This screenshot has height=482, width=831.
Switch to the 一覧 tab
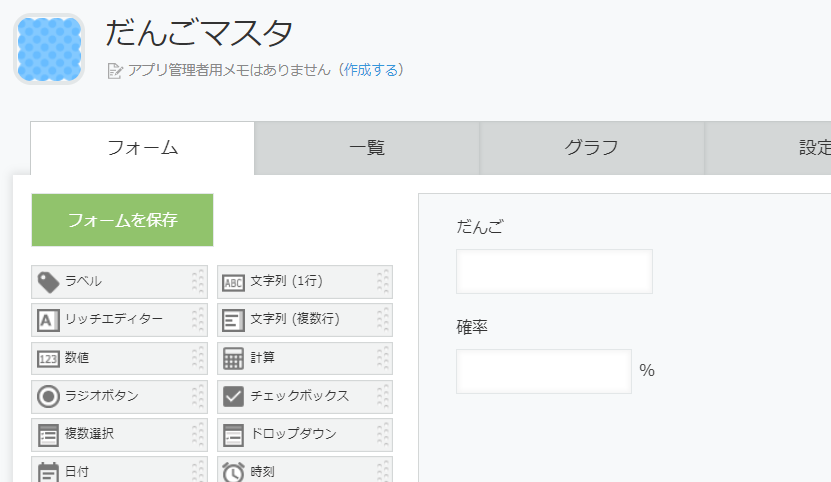367,148
